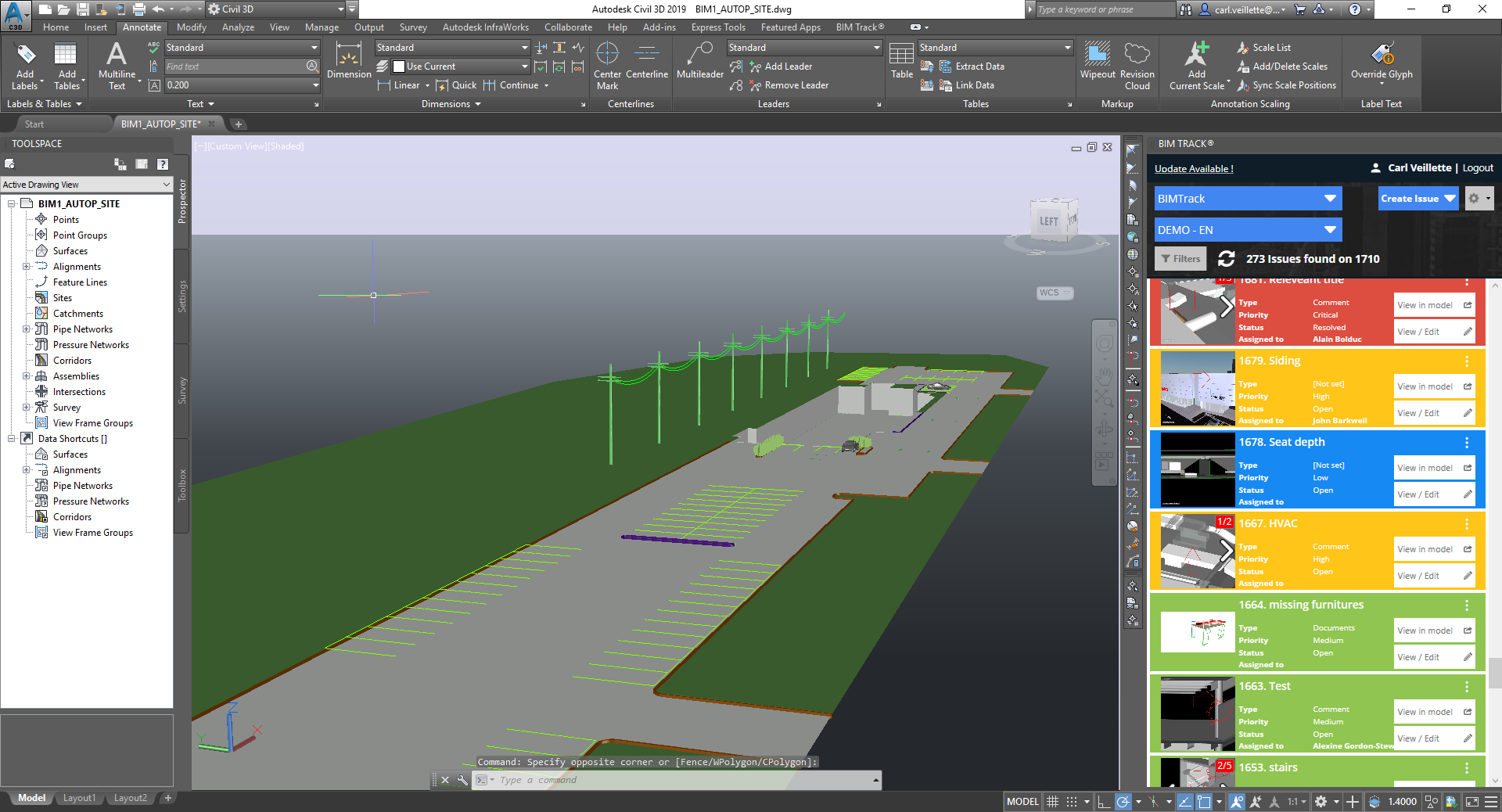Open the Use Current dimension layer dropdown
Viewport: 1502px width, 812px height.
[460, 66]
